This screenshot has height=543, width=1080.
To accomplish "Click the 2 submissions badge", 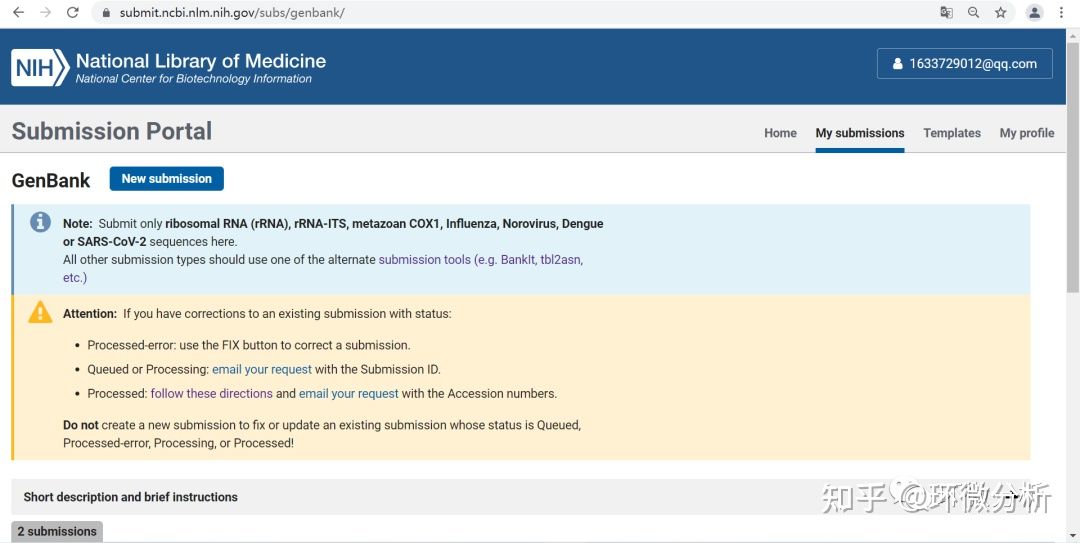I will pos(57,531).
